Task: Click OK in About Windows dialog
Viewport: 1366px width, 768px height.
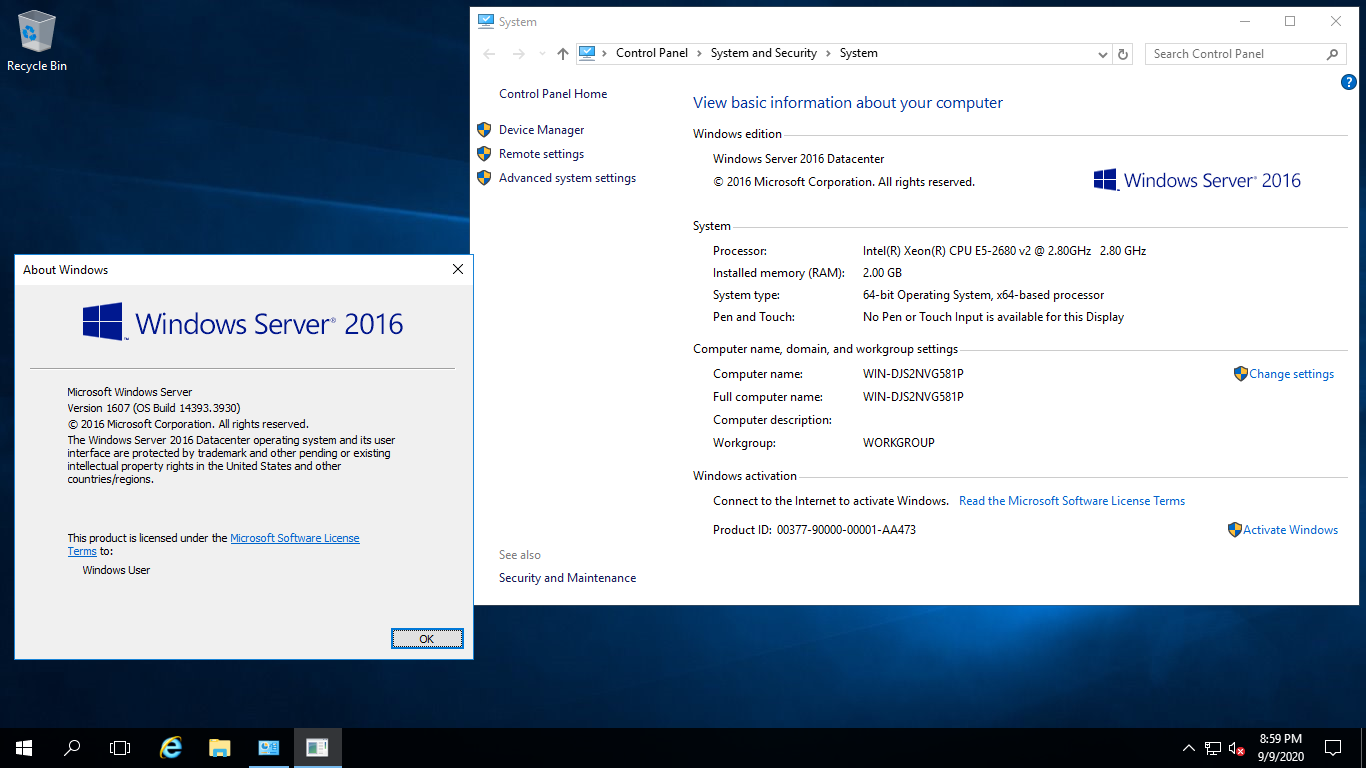Action: (x=427, y=639)
